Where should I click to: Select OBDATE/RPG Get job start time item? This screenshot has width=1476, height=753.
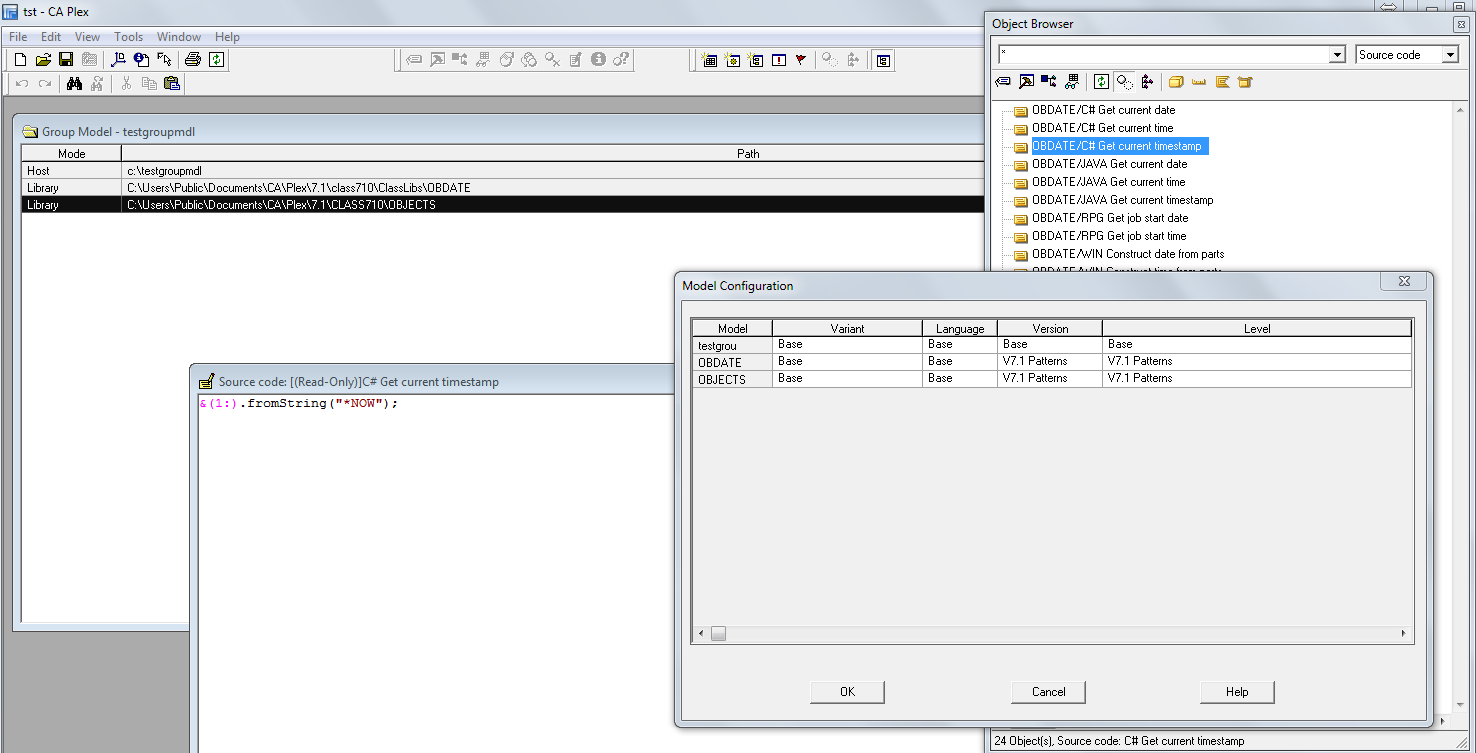(1109, 236)
